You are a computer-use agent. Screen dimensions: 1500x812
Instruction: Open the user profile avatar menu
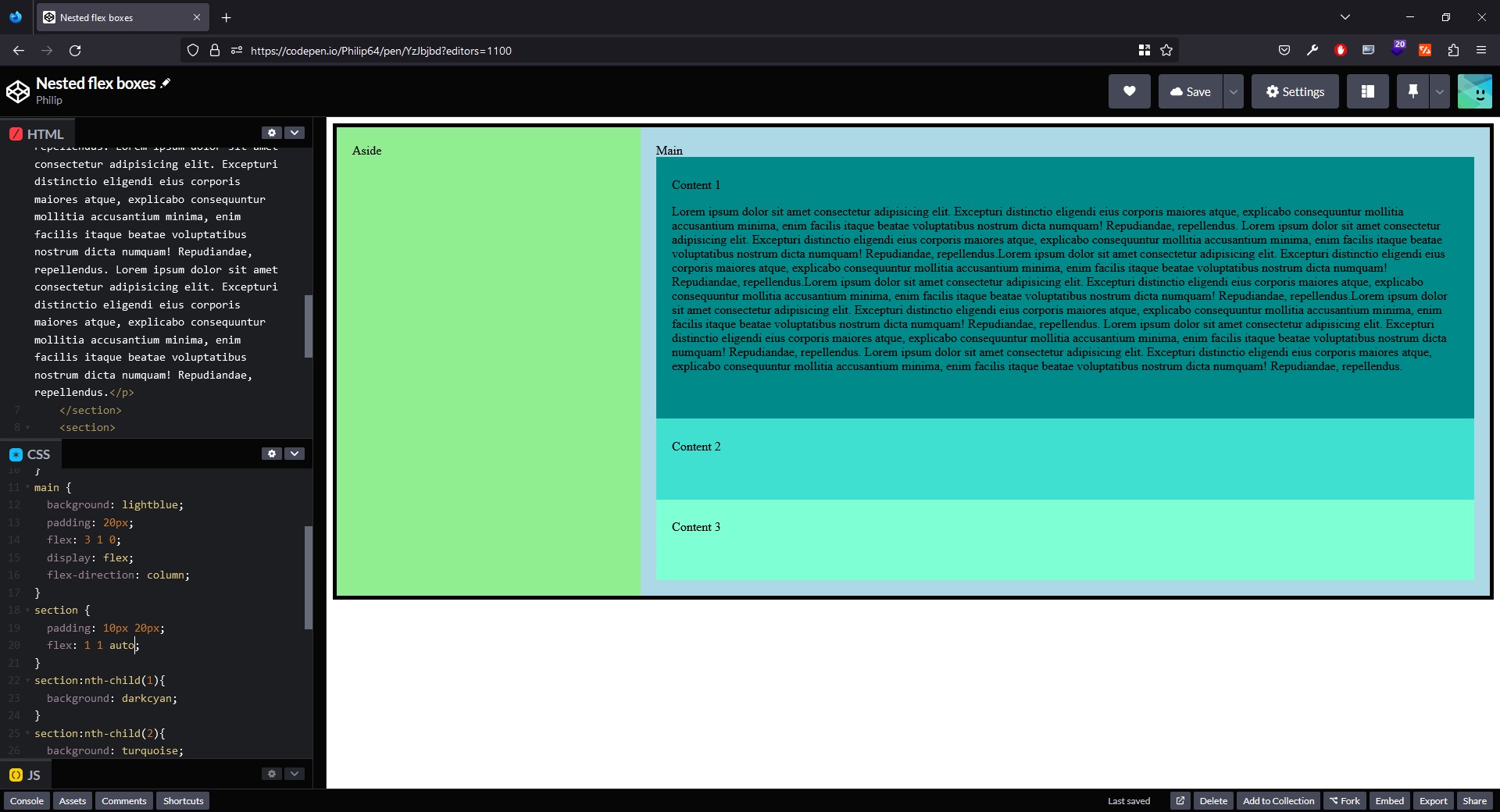pos(1474,91)
